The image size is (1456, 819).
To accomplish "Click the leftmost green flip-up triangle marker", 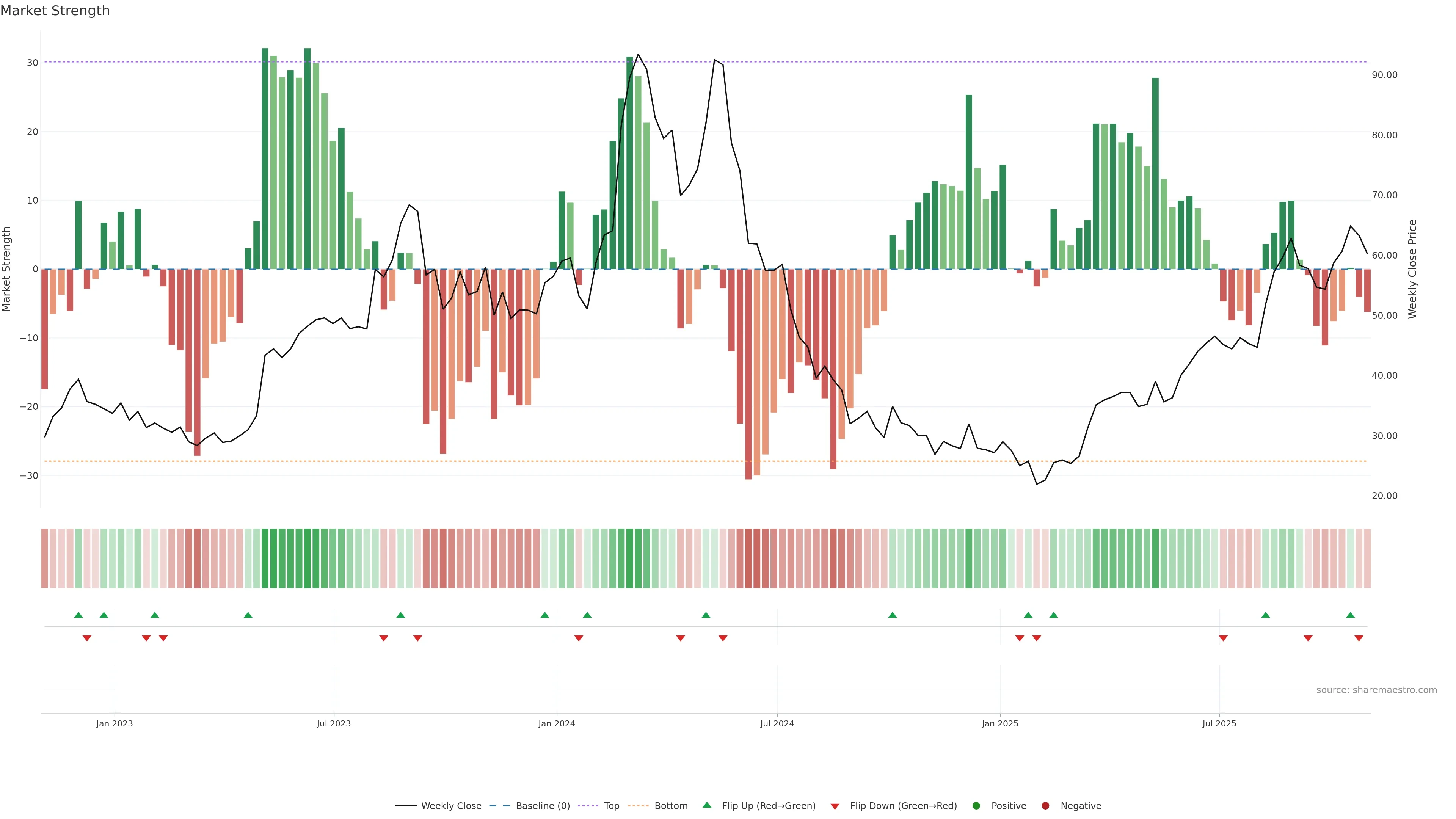I will (78, 615).
